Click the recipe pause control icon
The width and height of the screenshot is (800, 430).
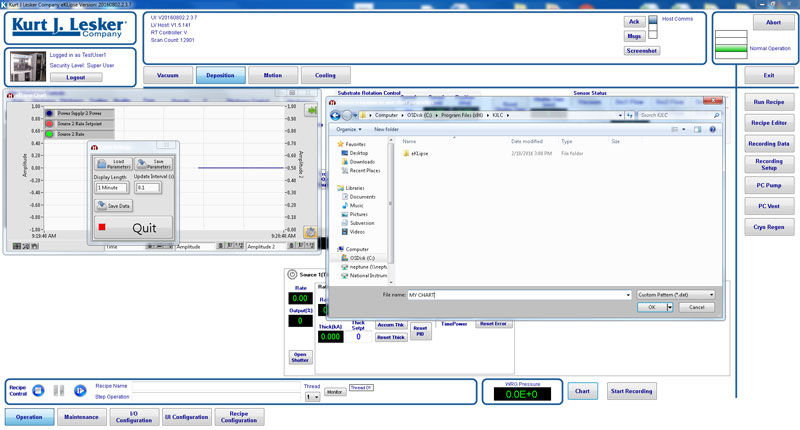[59, 391]
